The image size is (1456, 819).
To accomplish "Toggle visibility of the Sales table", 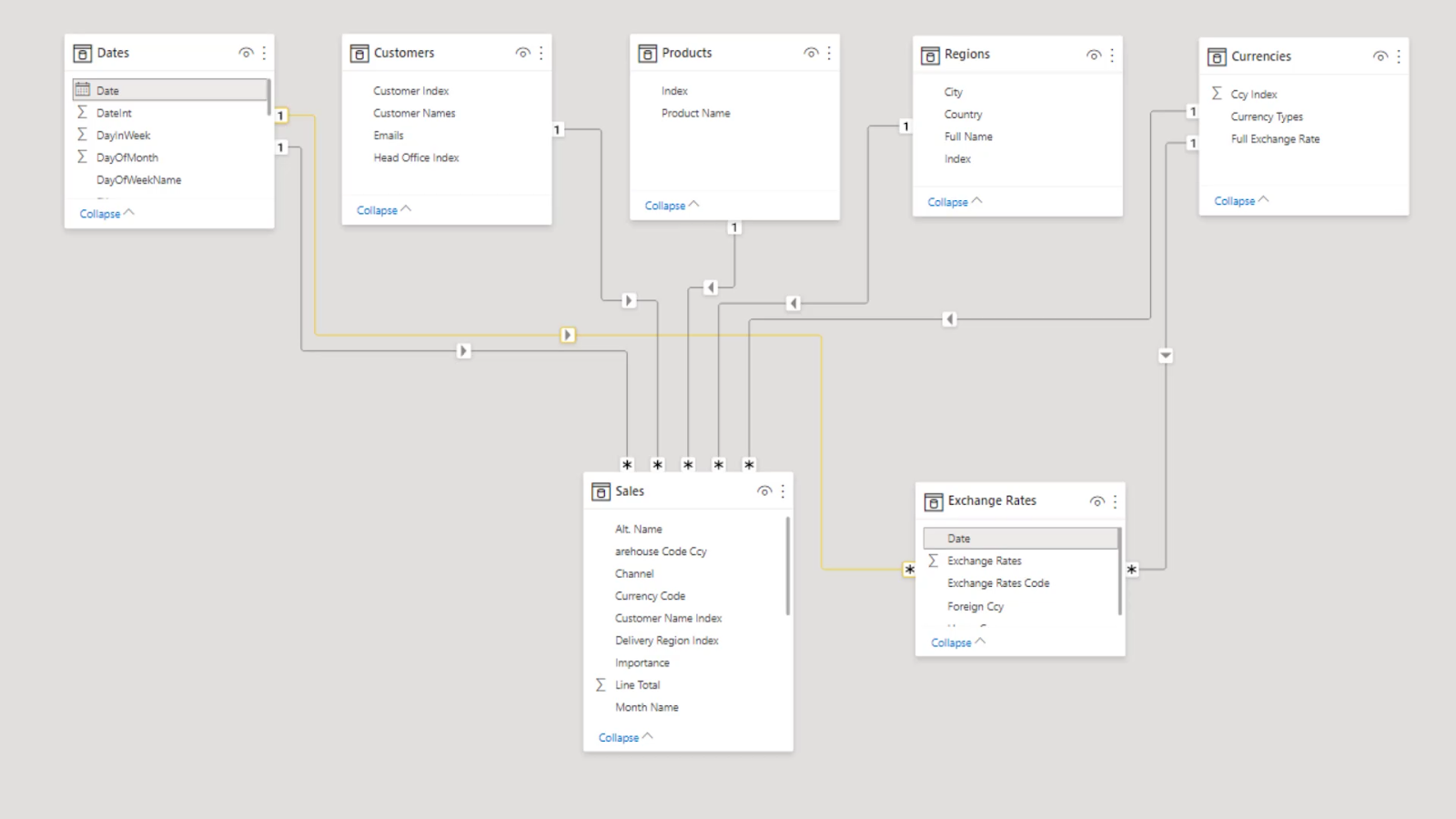I will [764, 491].
